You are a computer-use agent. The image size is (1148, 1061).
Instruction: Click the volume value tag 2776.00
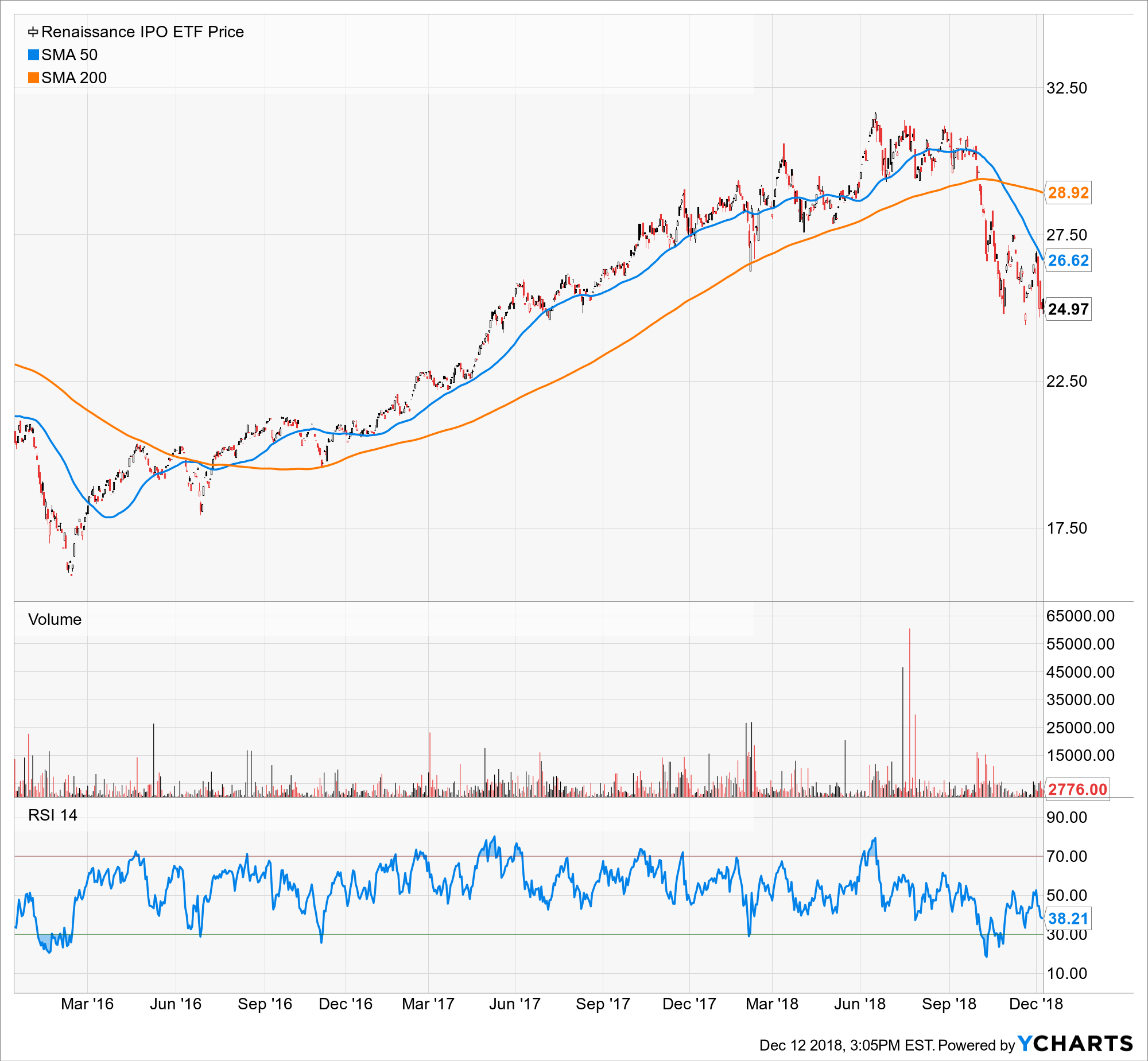click(x=1077, y=790)
